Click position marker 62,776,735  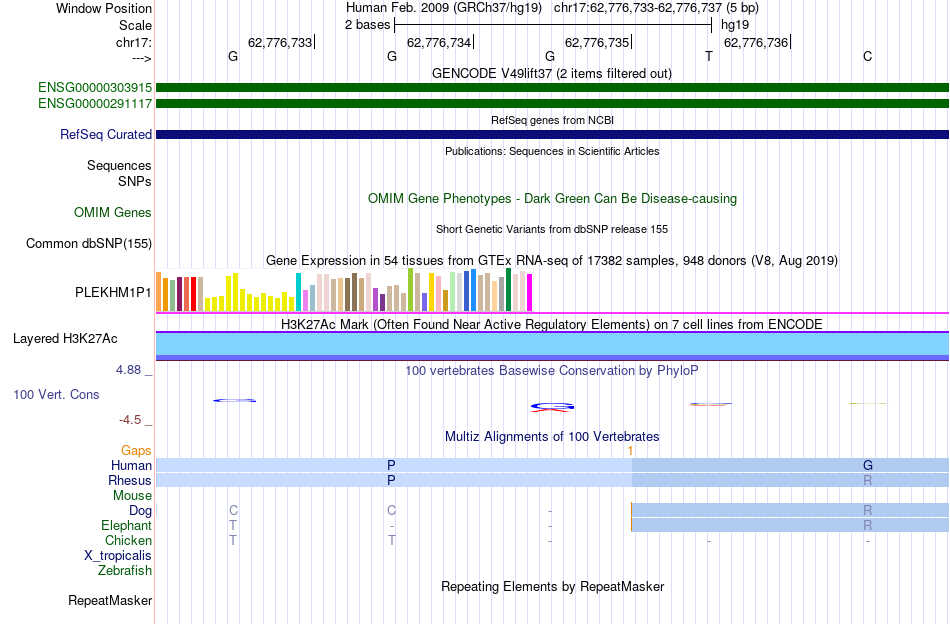(597, 42)
